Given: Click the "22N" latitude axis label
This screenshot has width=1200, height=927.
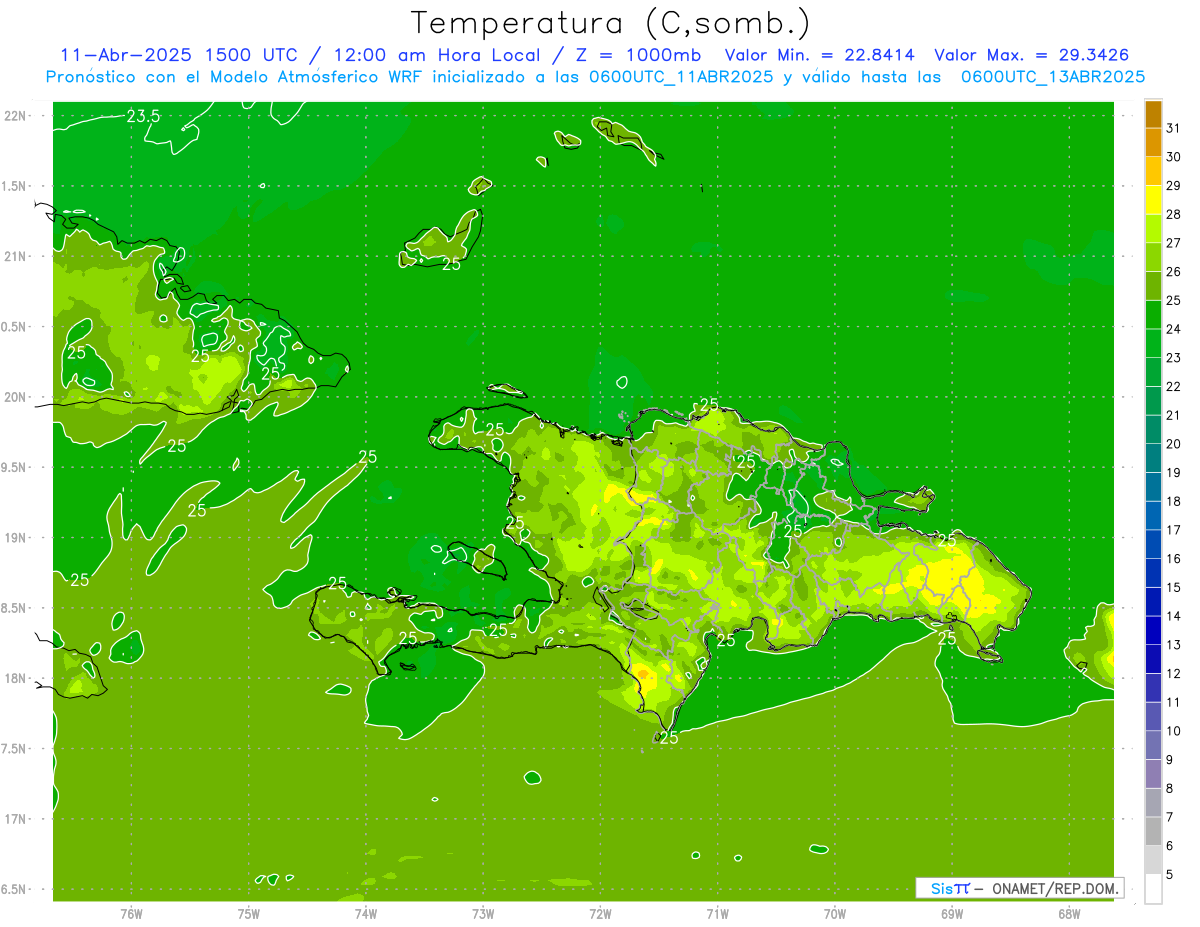Looking at the screenshot, I should click(x=17, y=116).
